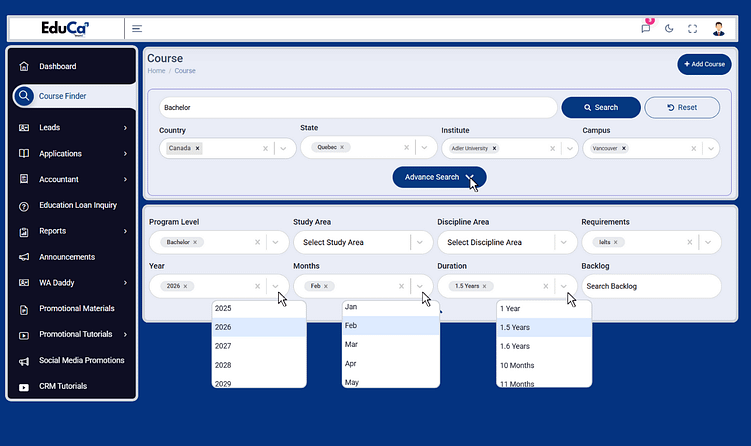Image resolution: width=751 pixels, height=446 pixels.
Task: Click the Dashboard home icon
Action: point(24,67)
